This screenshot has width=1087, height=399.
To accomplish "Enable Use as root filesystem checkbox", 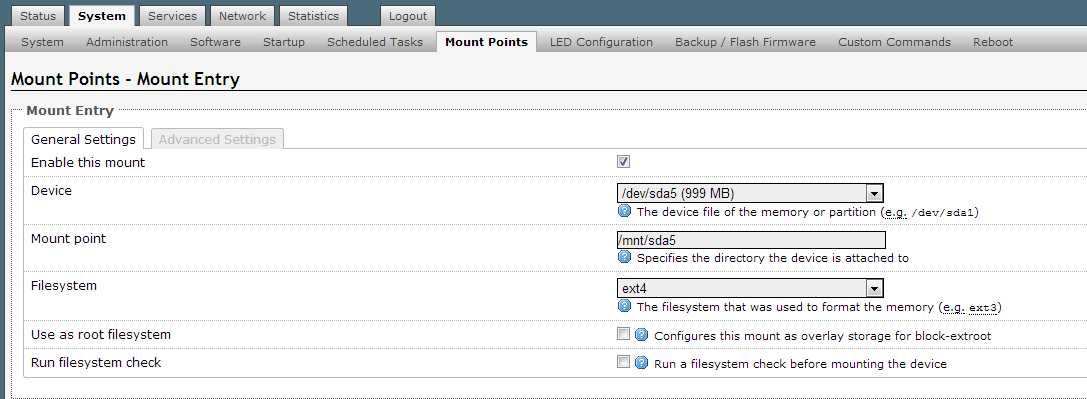I will 623,334.
